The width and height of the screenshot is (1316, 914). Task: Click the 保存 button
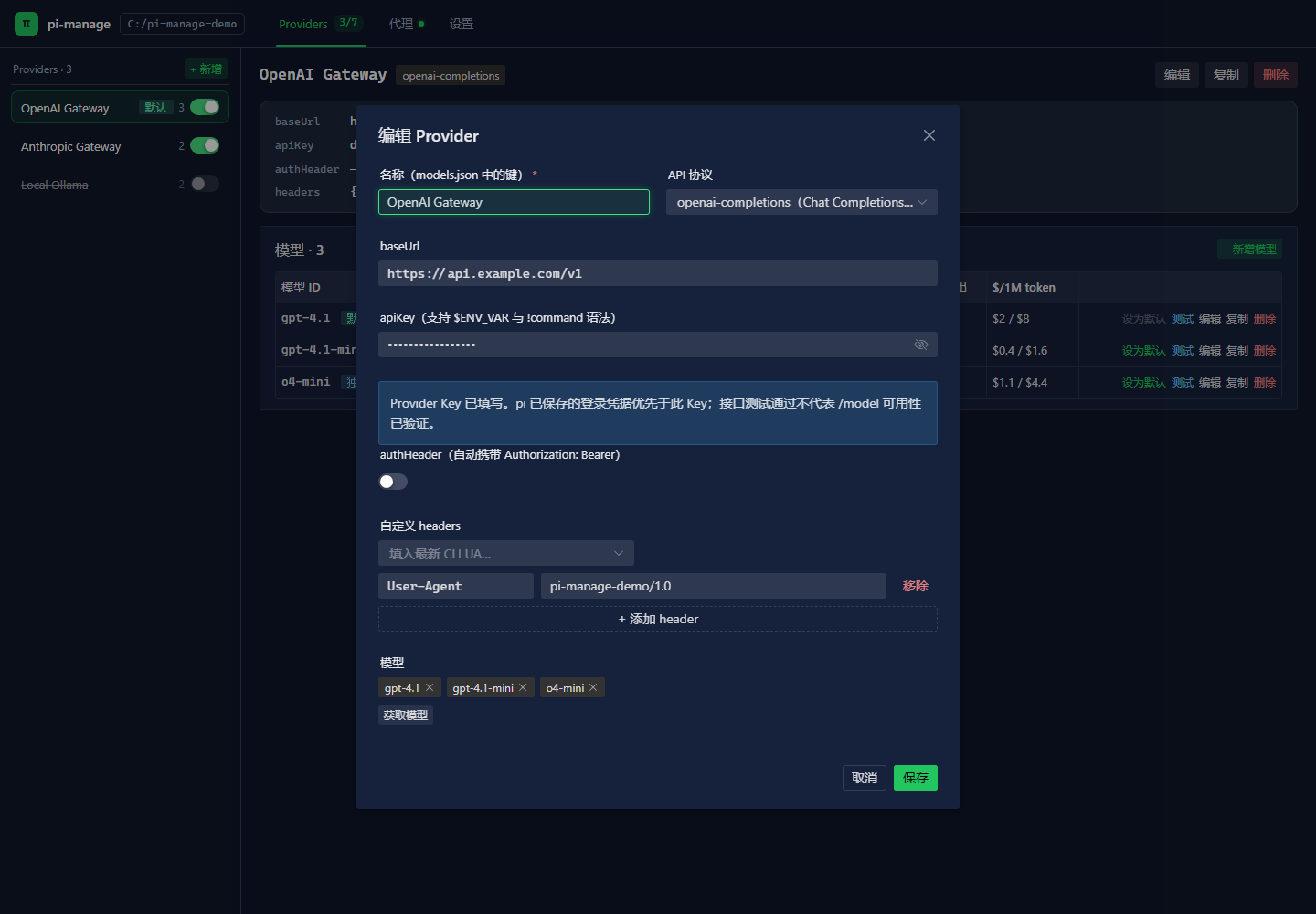(916, 778)
